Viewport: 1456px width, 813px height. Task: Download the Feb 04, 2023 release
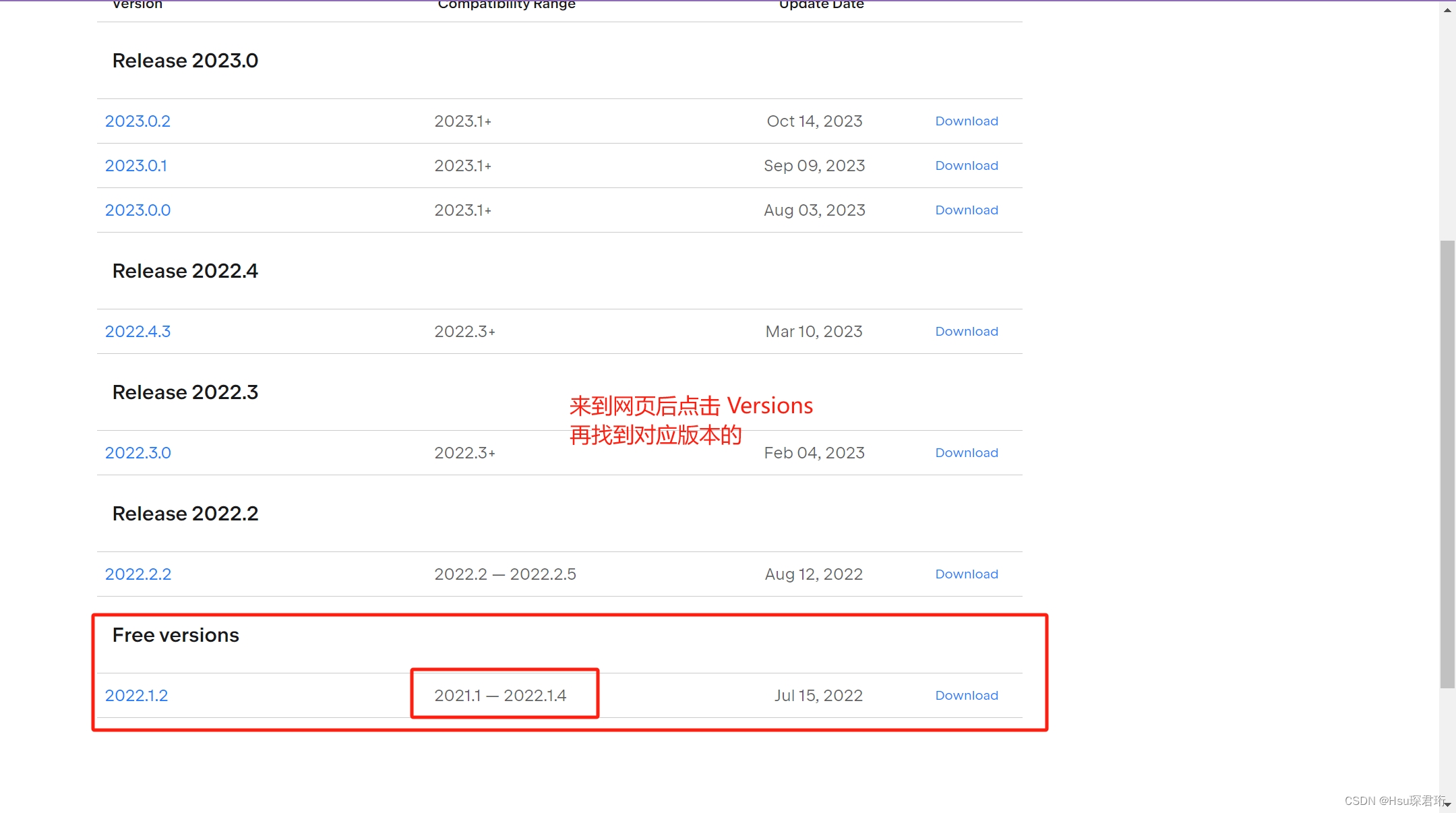point(966,453)
